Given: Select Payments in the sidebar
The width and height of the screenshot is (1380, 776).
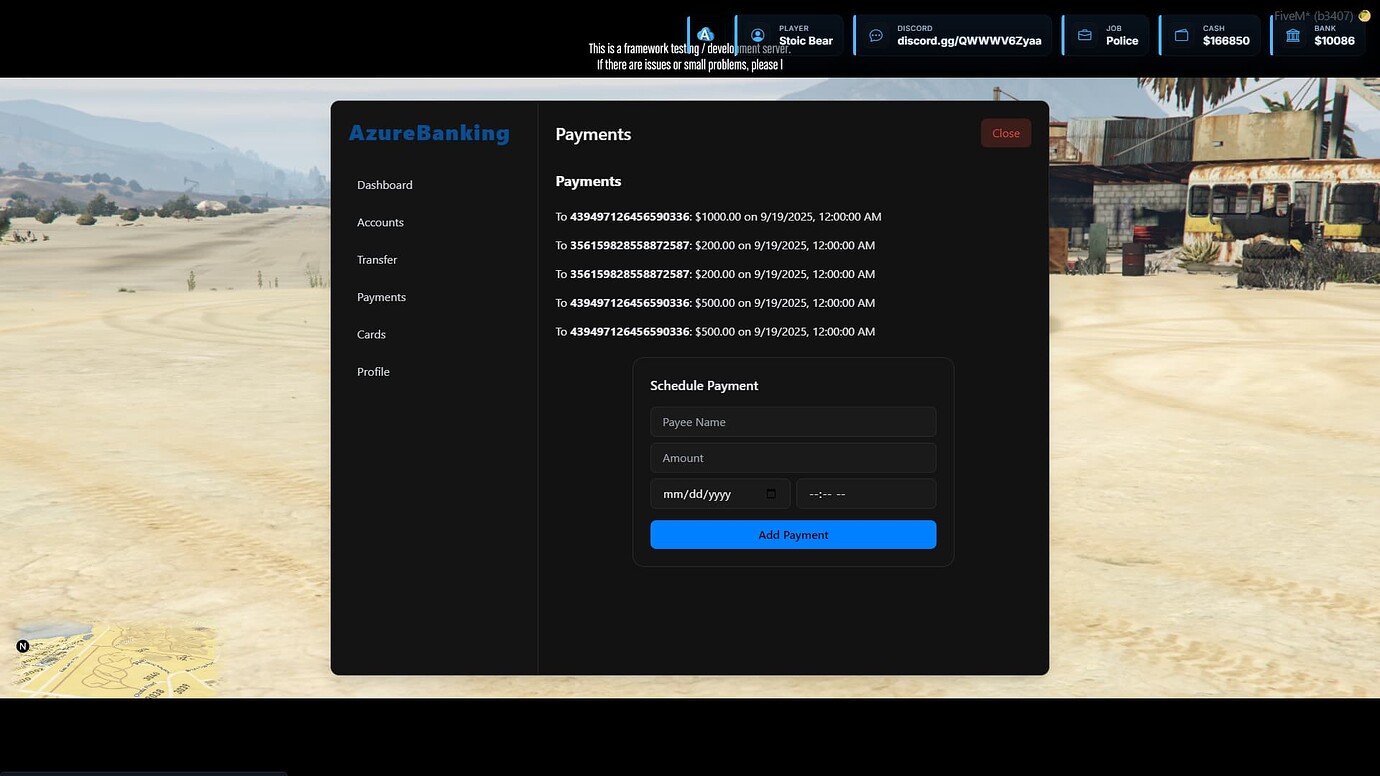Looking at the screenshot, I should point(381,297).
